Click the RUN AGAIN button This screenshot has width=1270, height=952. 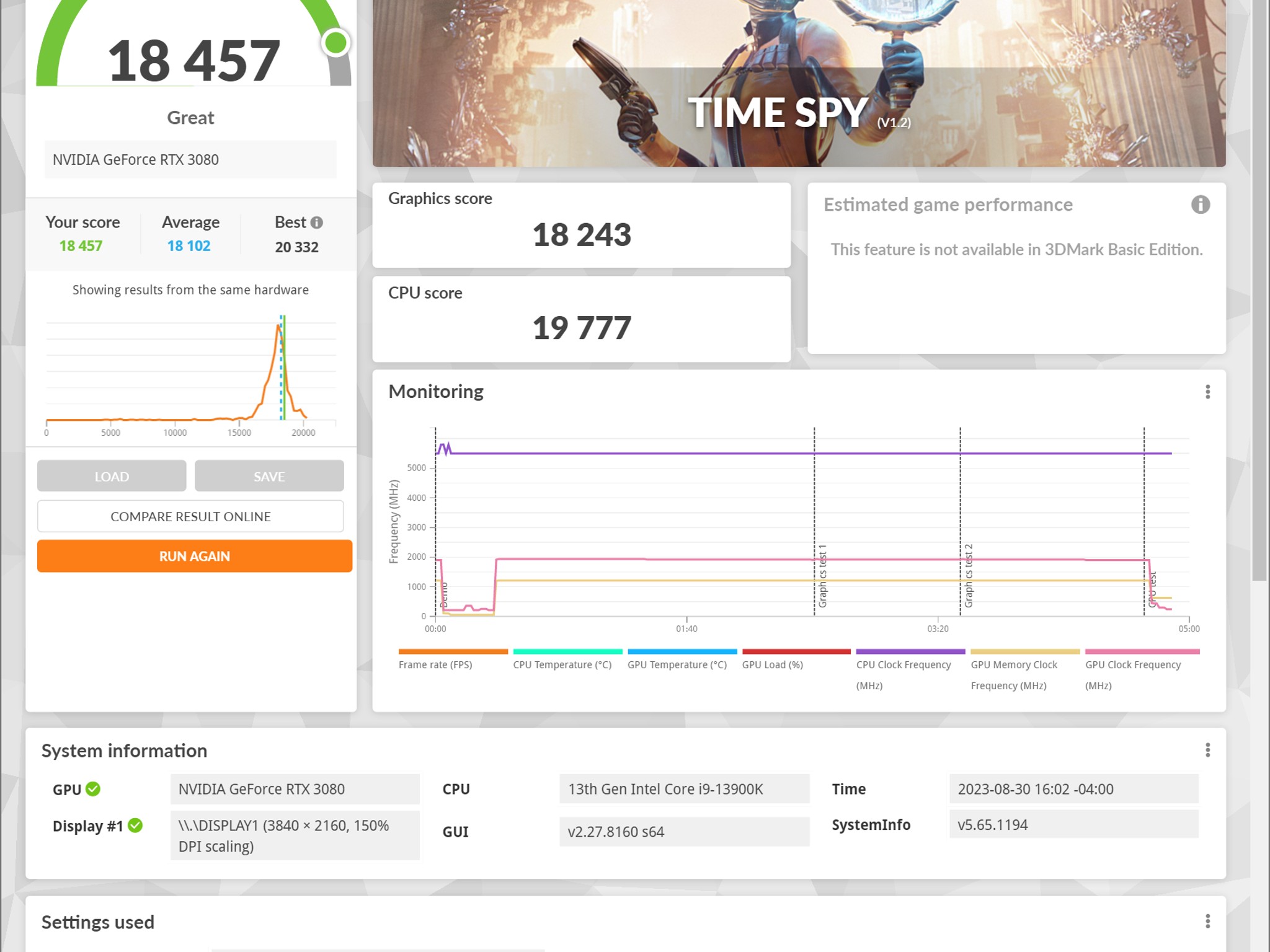[x=193, y=556]
